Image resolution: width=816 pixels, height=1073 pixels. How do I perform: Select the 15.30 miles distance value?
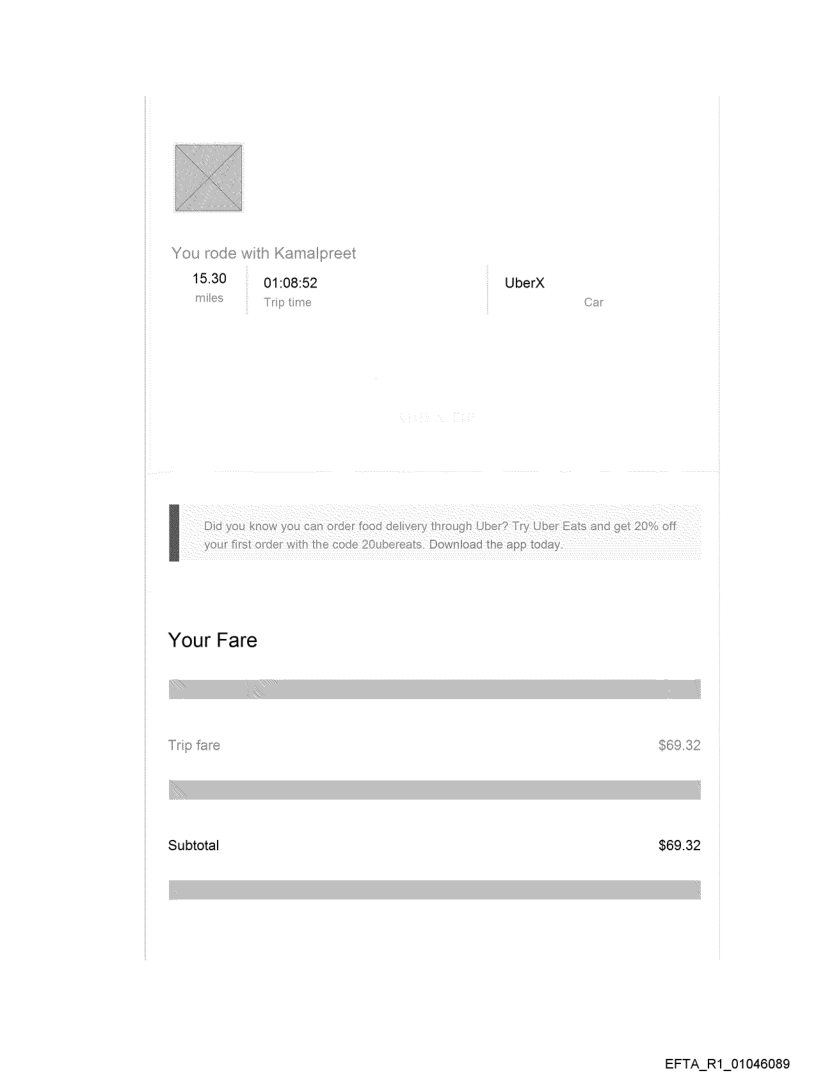[209, 279]
